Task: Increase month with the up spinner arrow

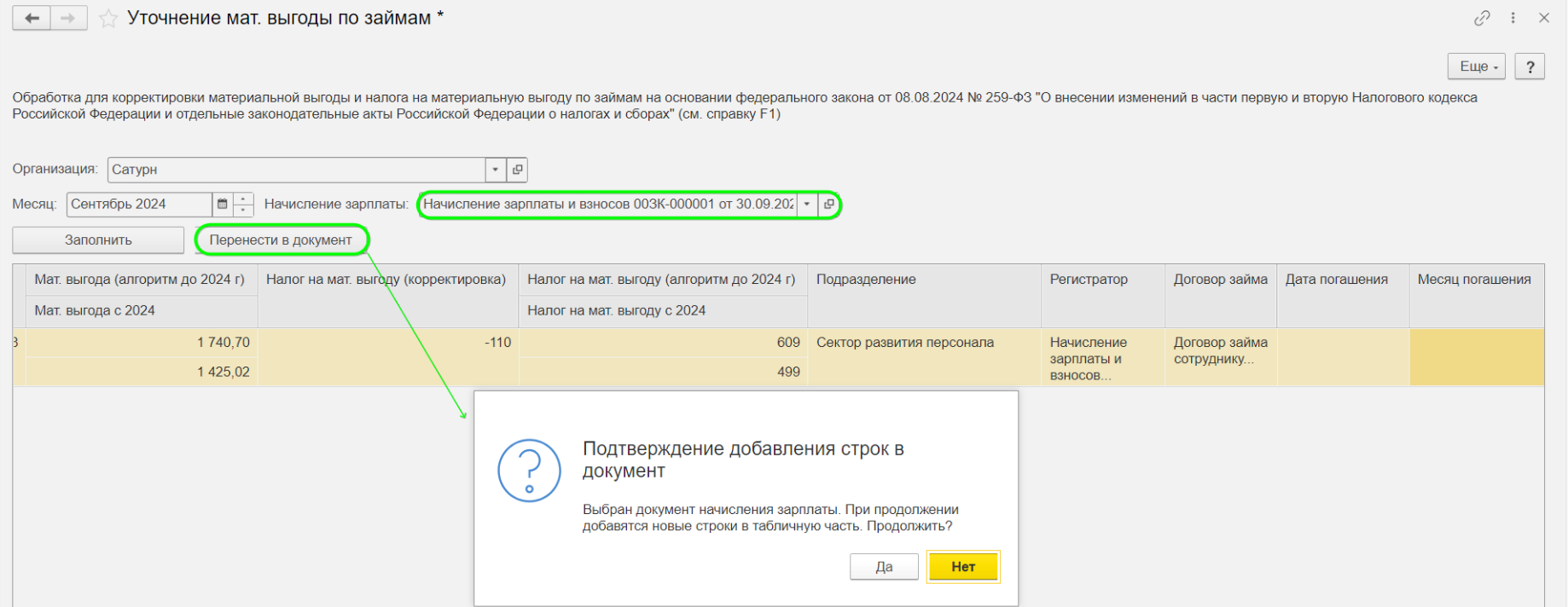Action: pyautogui.click(x=243, y=199)
